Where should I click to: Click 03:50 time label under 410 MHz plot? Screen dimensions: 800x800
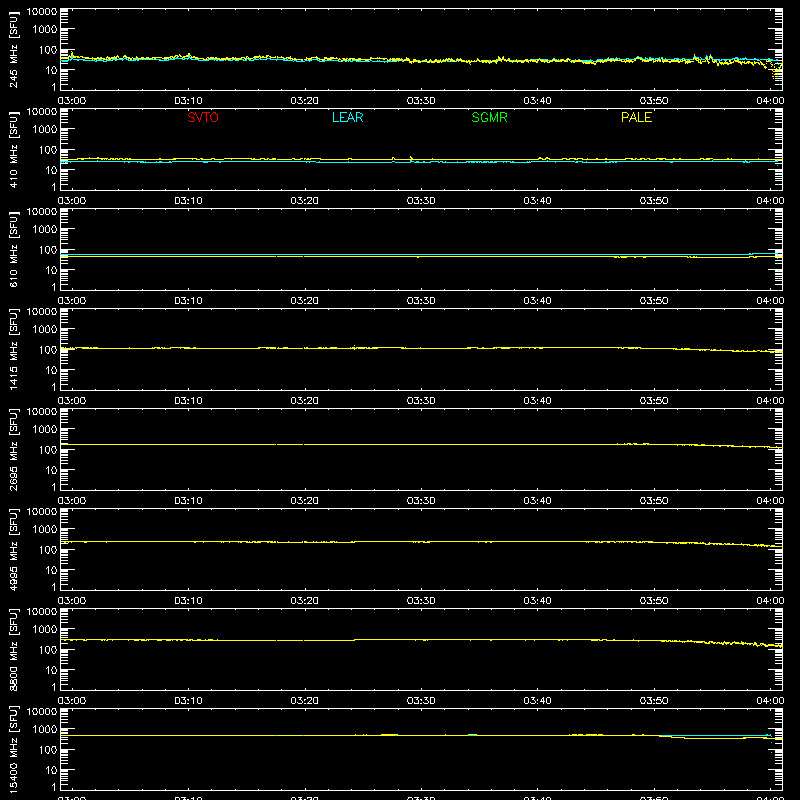point(654,201)
